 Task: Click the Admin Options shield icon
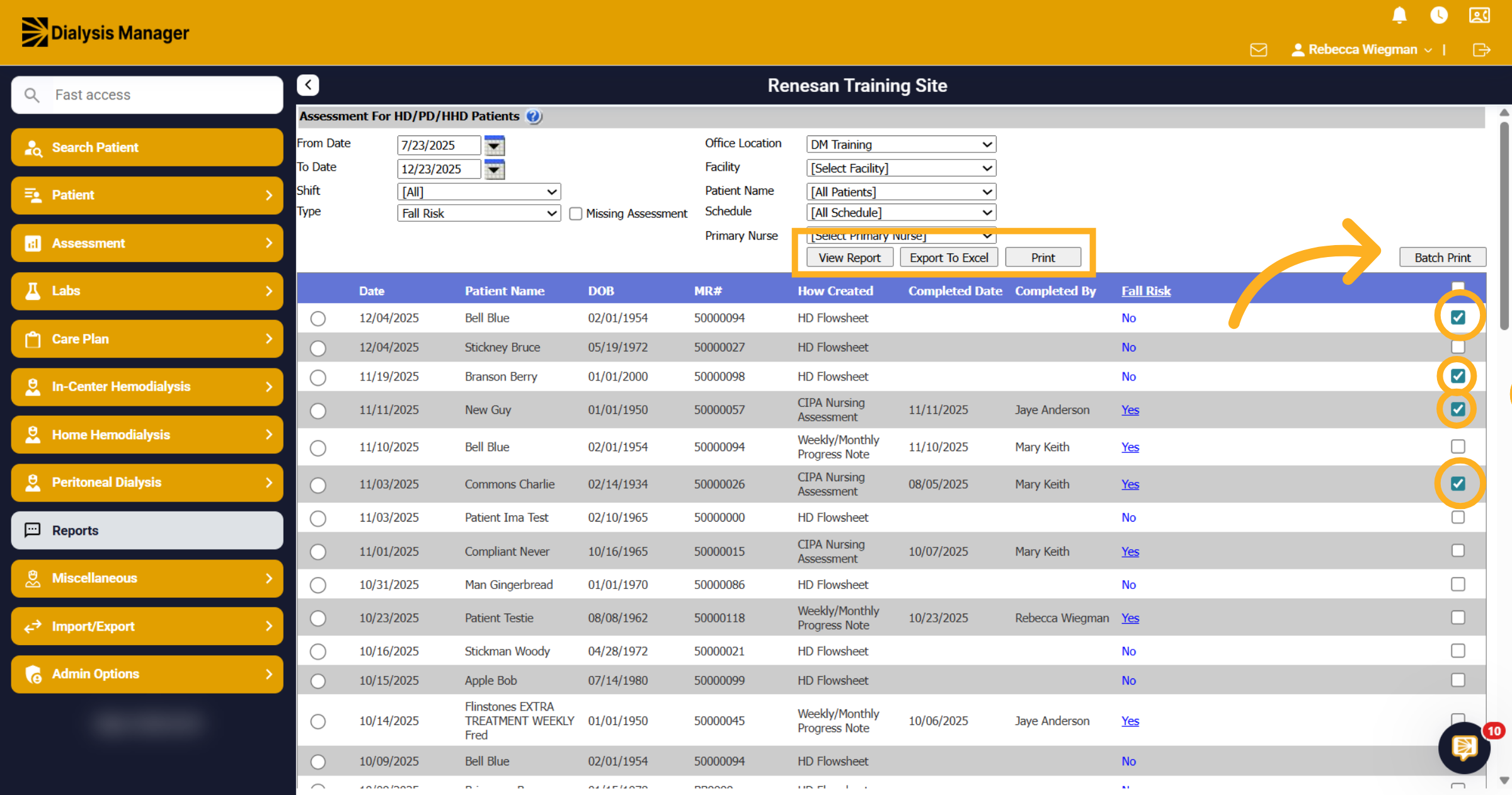(33, 674)
